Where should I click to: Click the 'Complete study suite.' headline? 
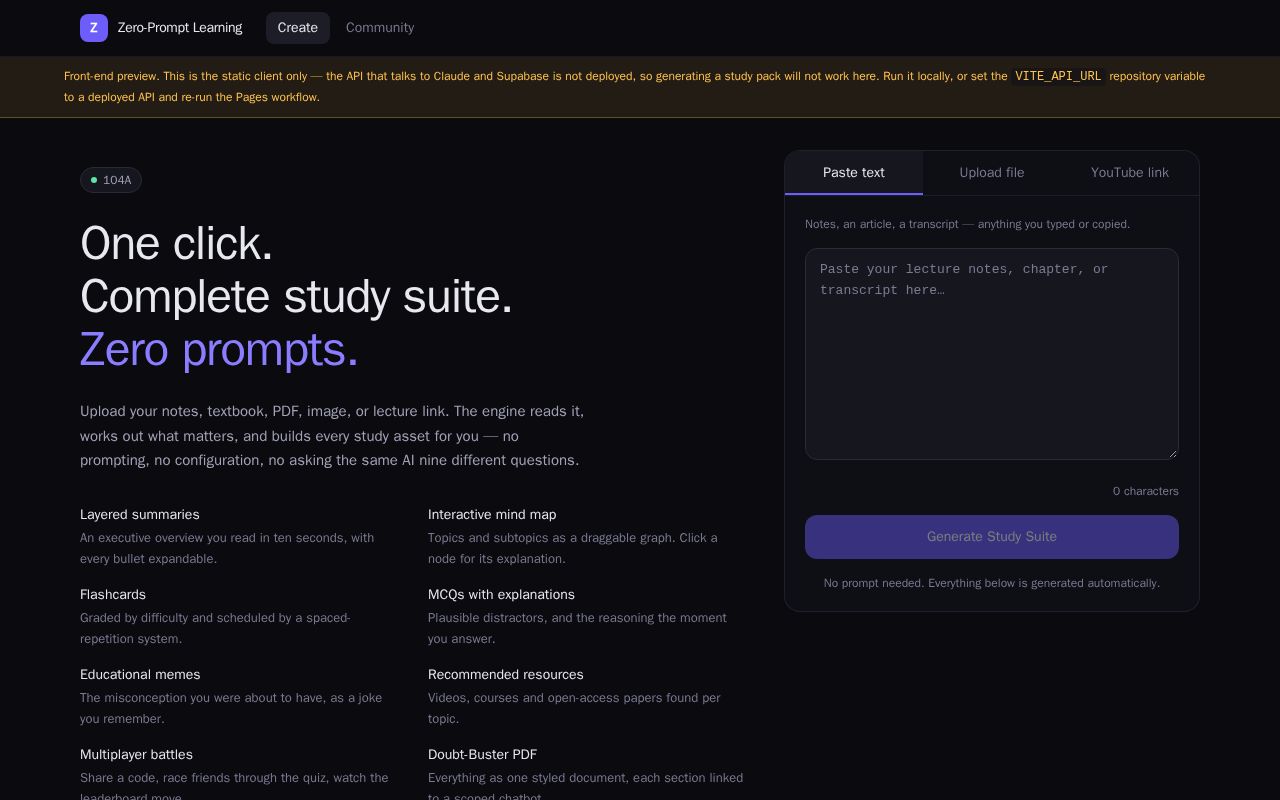296,297
